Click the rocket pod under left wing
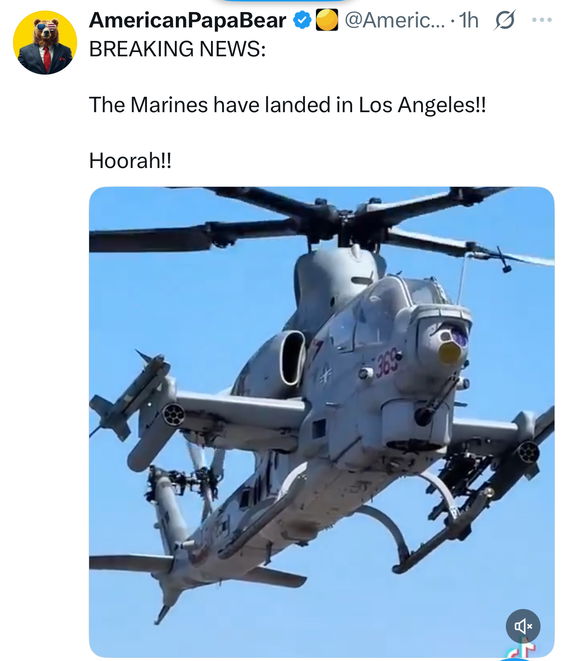 (173, 414)
